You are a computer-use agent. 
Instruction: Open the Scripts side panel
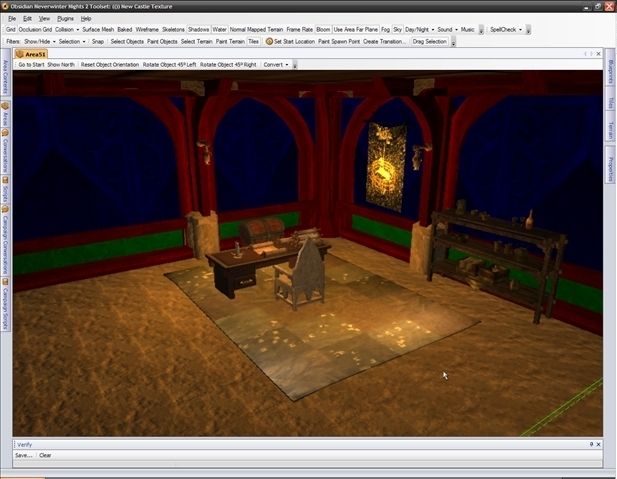5,193
